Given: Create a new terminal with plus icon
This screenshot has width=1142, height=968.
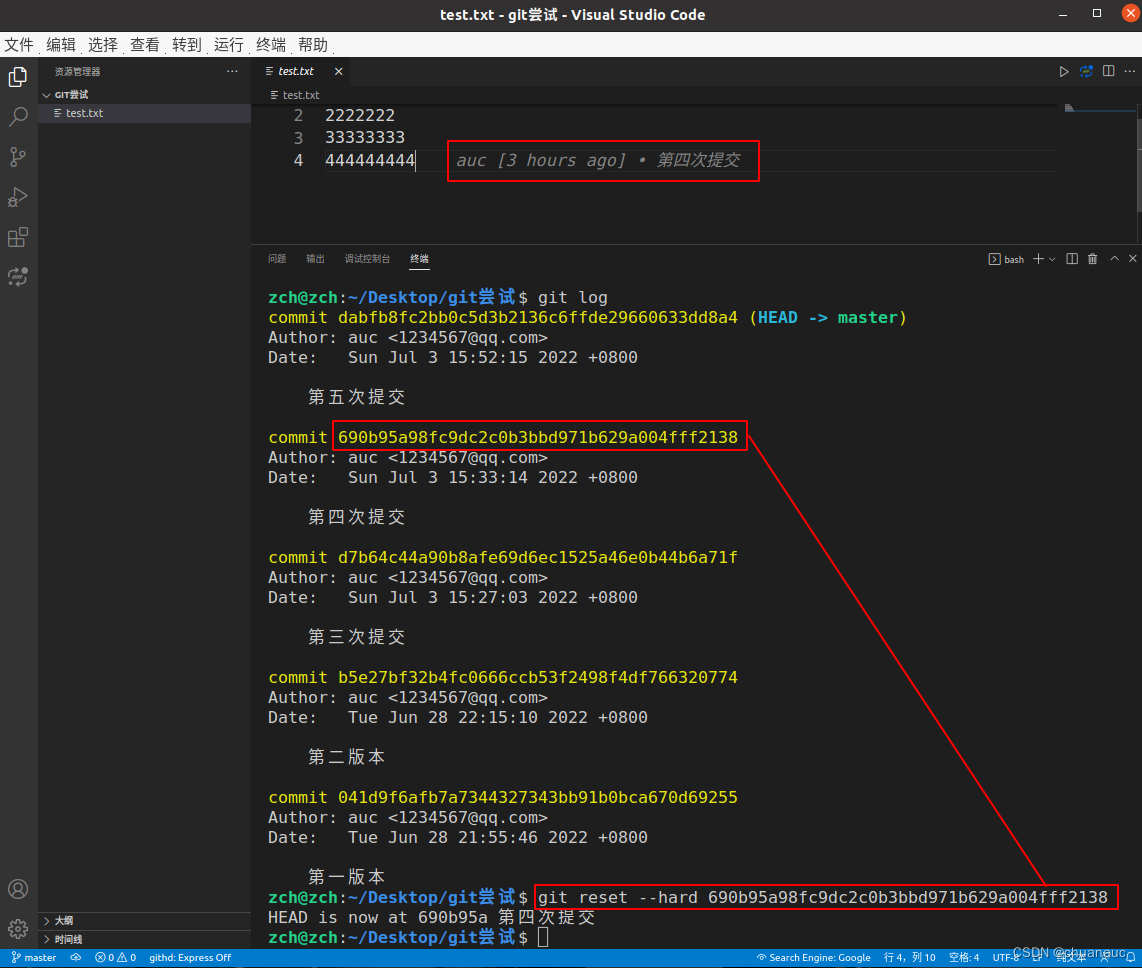Looking at the screenshot, I should [x=1039, y=259].
